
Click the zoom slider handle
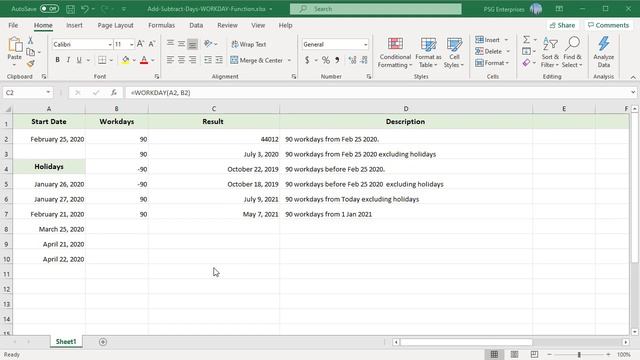pyautogui.click(x=579, y=354)
